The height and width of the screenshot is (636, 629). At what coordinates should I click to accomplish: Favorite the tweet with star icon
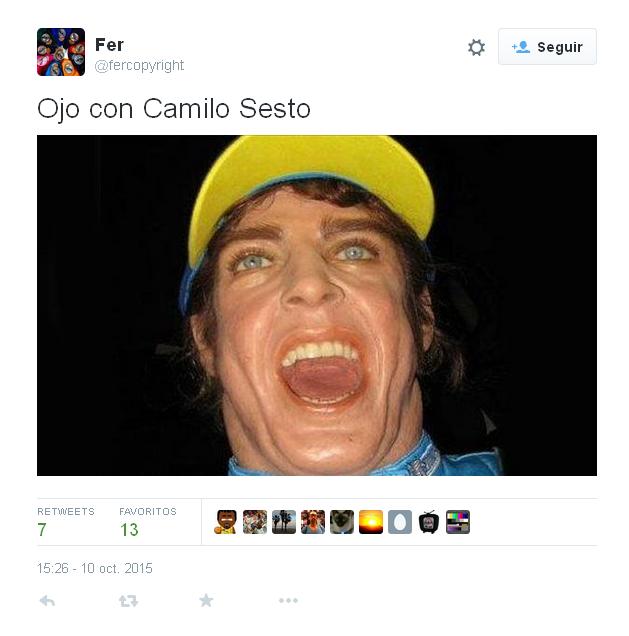point(206,600)
